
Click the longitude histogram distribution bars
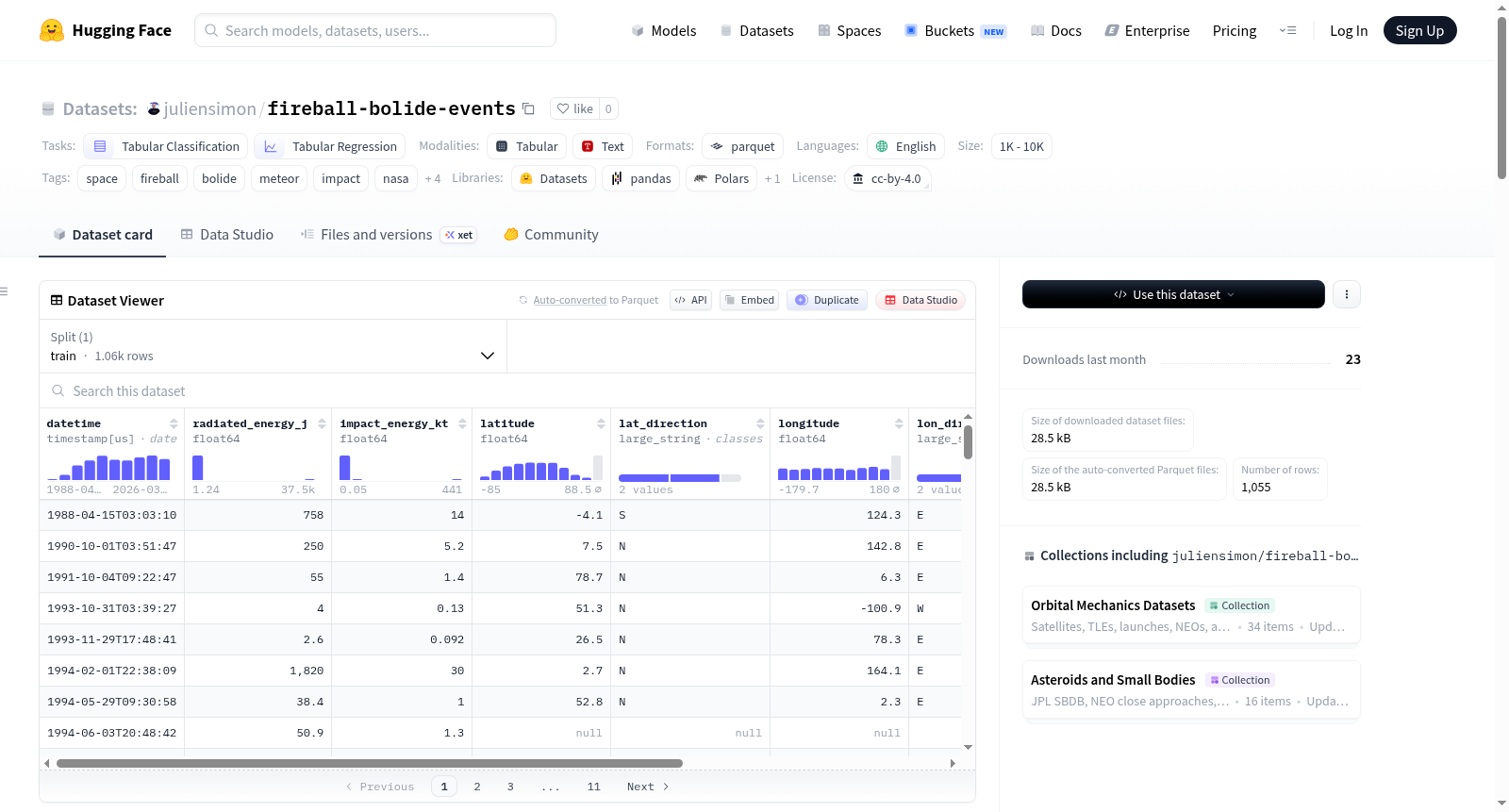839,468
